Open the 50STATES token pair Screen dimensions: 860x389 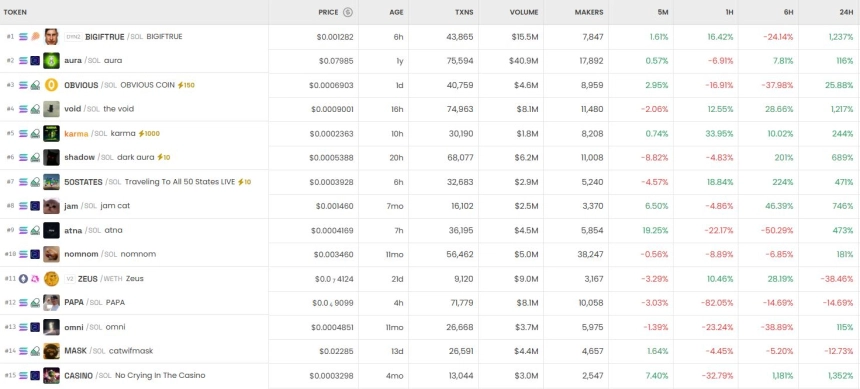[430, 182]
